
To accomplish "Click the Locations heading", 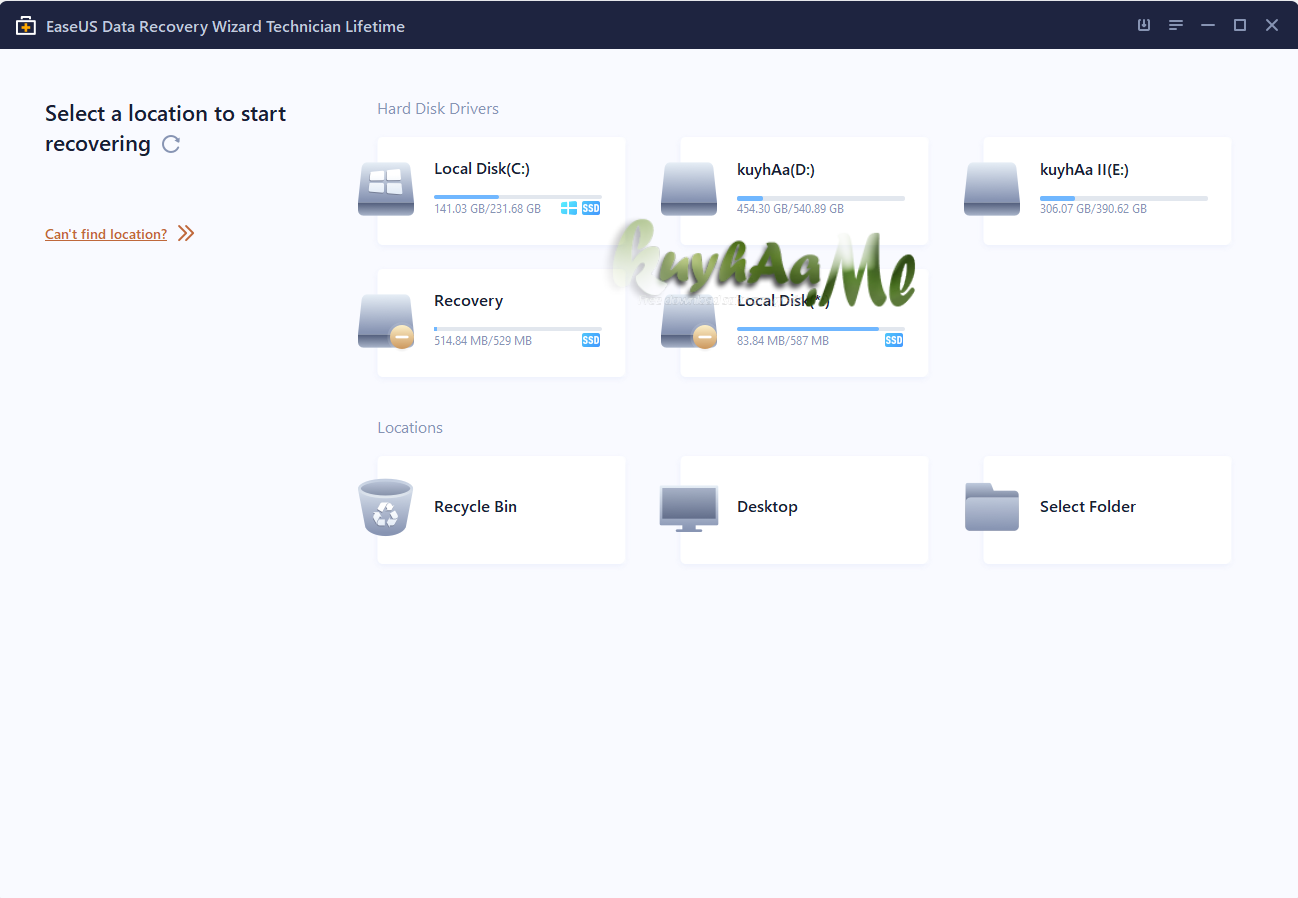I will pyautogui.click(x=410, y=427).
